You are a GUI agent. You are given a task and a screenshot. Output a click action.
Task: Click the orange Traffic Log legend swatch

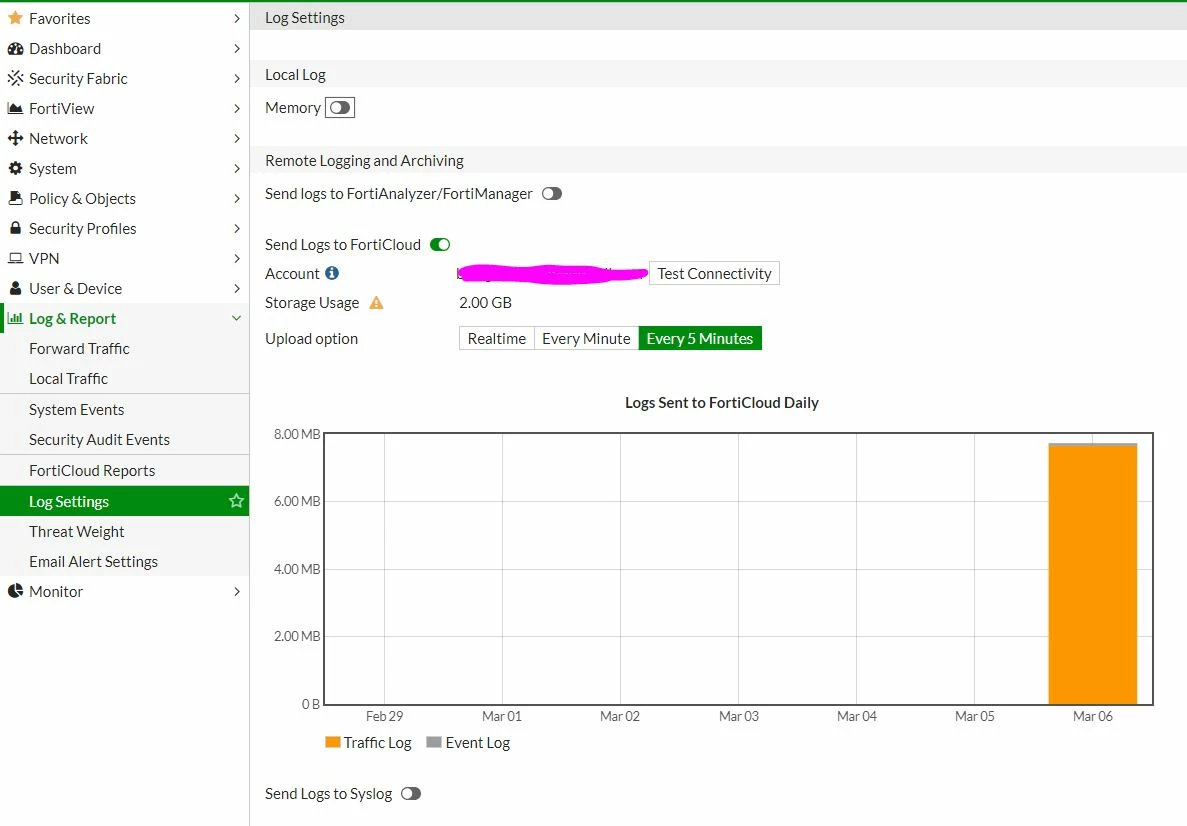click(332, 742)
